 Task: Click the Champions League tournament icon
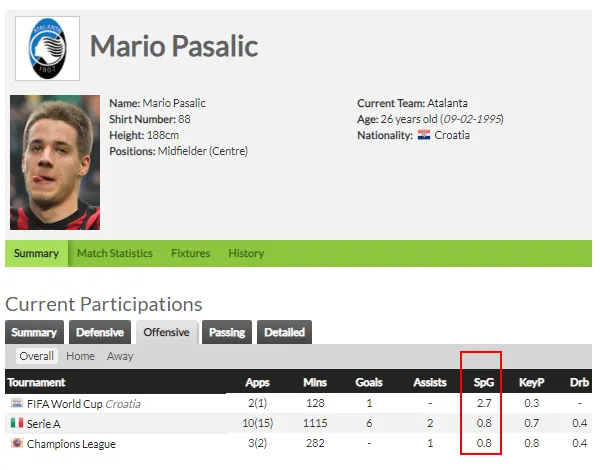click(x=17, y=443)
